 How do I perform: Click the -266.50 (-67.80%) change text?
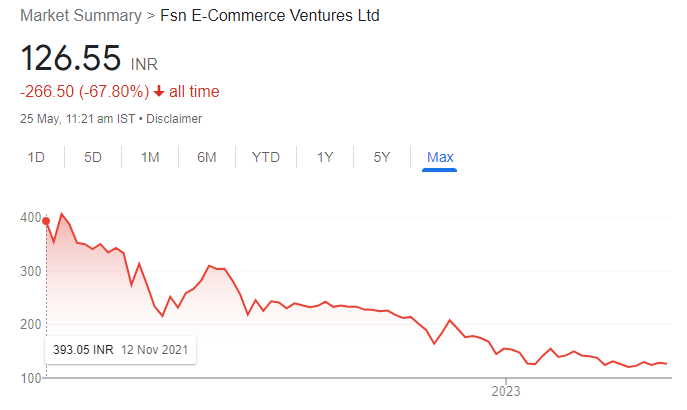[x=85, y=92]
